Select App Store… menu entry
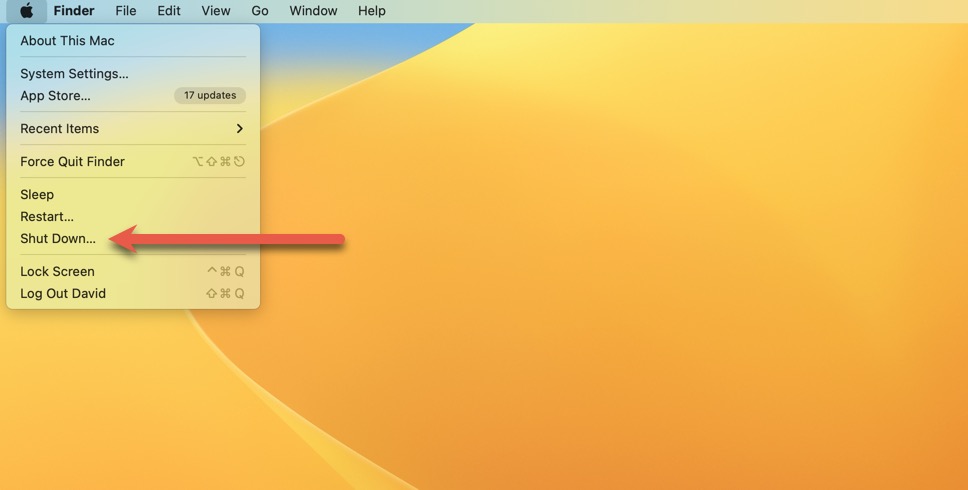Image resolution: width=968 pixels, height=490 pixels. [133, 96]
